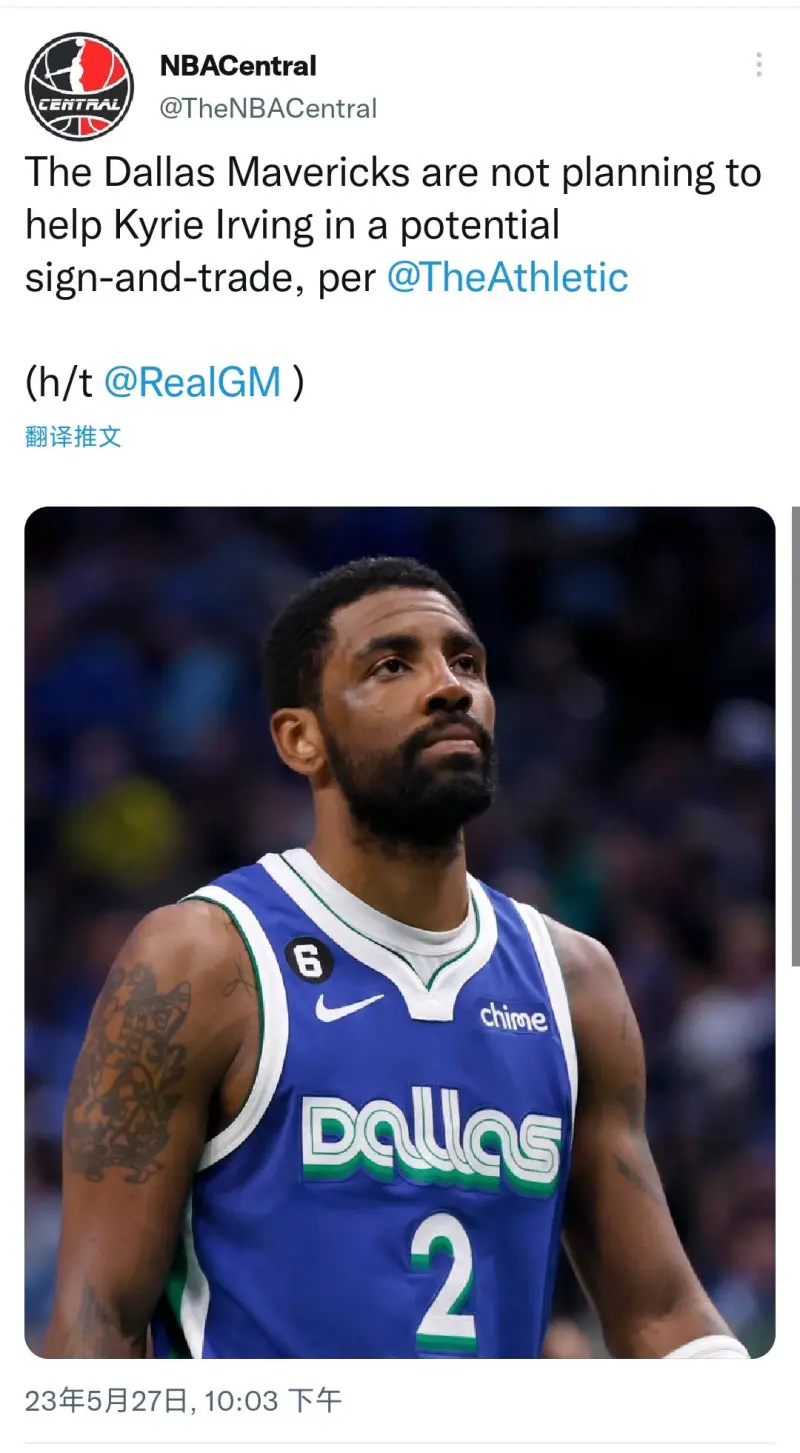Click 翻译推文 to translate the tweet
This screenshot has height=1453, width=800.
point(73,436)
